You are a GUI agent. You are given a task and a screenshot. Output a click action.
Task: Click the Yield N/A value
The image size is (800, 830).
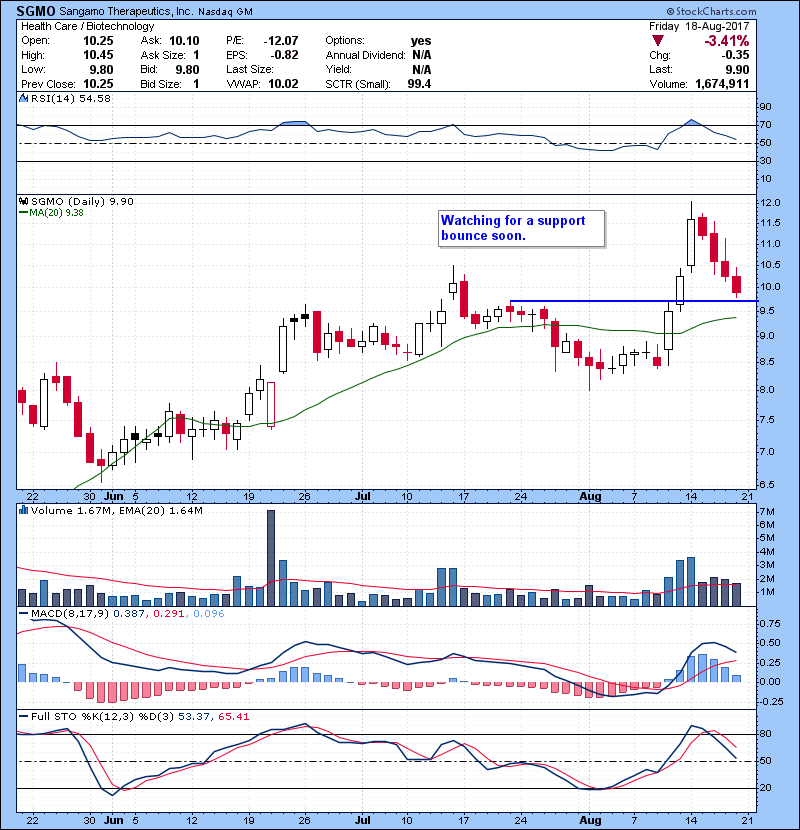(421, 69)
